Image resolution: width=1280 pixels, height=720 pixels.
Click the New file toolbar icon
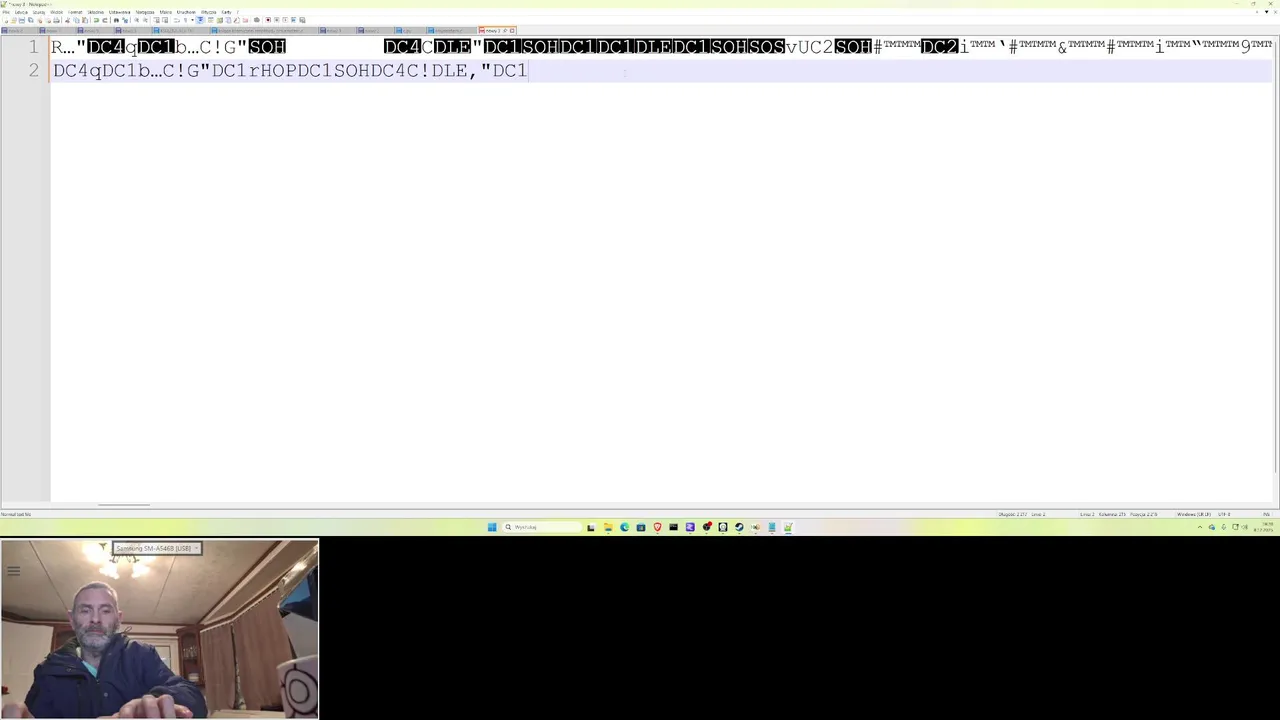point(6,20)
